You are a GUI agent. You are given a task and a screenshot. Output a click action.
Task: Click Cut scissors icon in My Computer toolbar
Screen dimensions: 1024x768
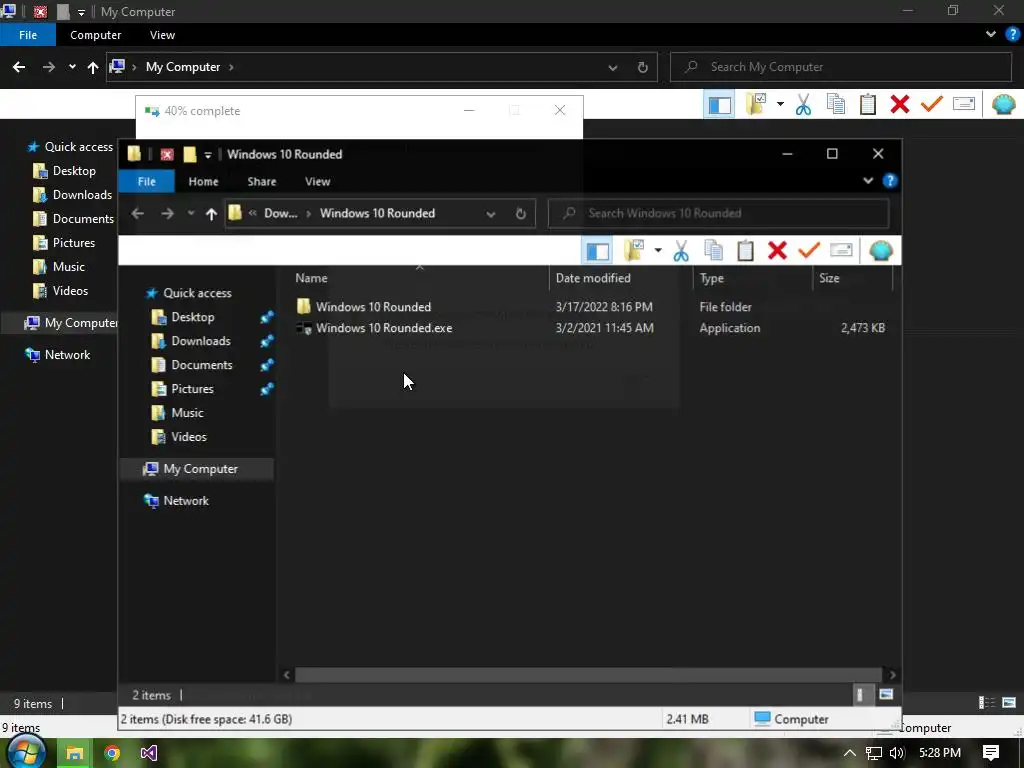click(803, 104)
